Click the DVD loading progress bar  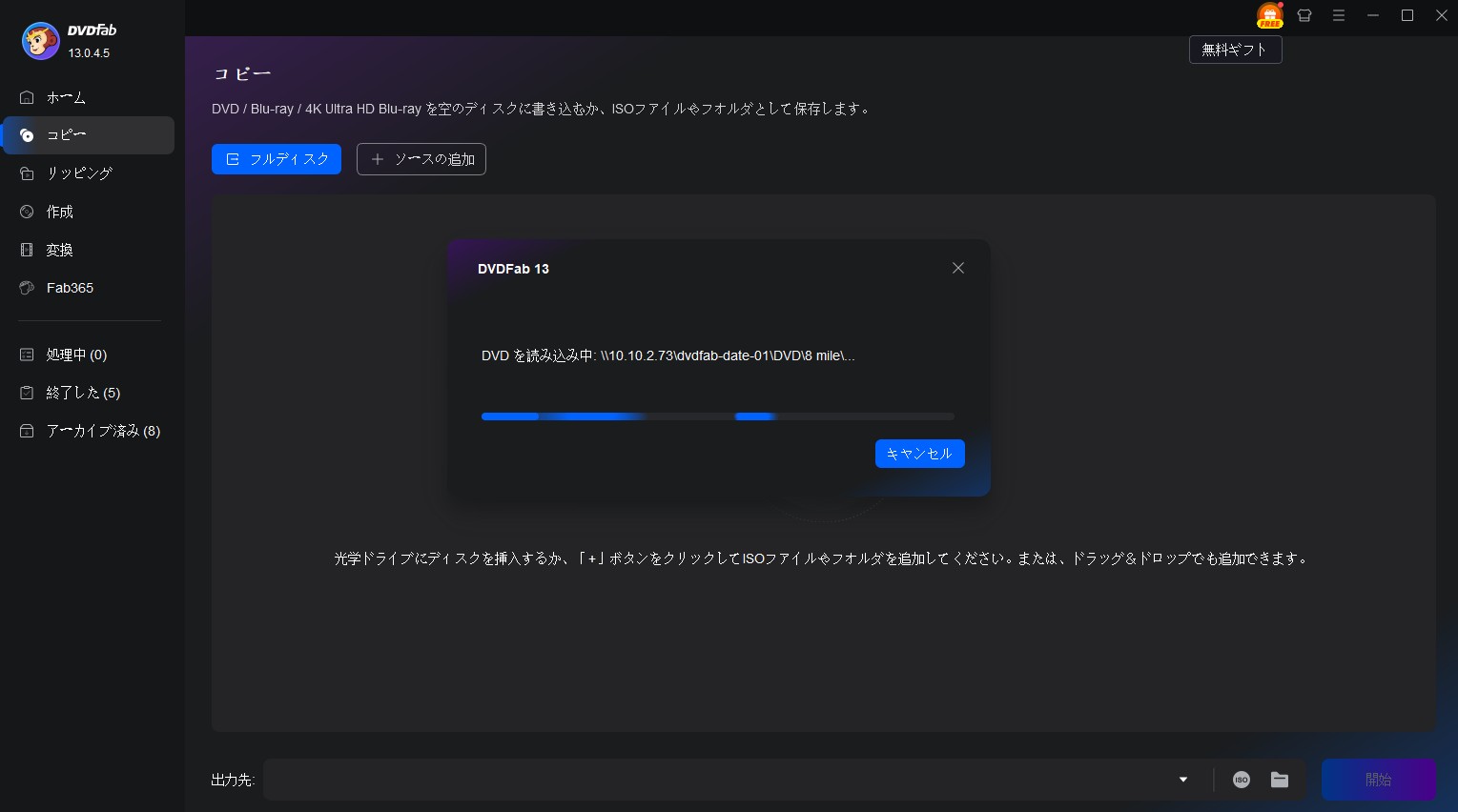(x=717, y=416)
